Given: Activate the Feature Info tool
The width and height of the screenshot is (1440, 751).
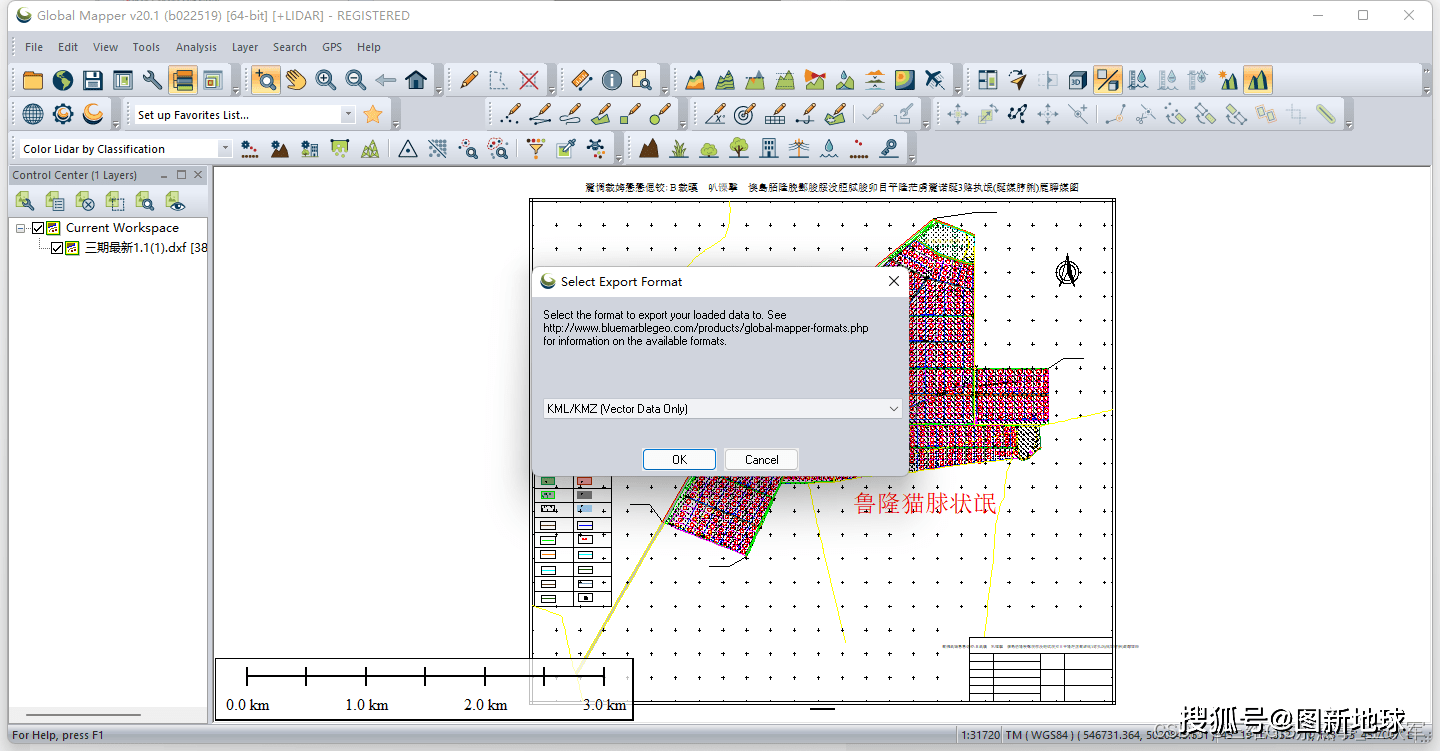Looking at the screenshot, I should pyautogui.click(x=612, y=80).
